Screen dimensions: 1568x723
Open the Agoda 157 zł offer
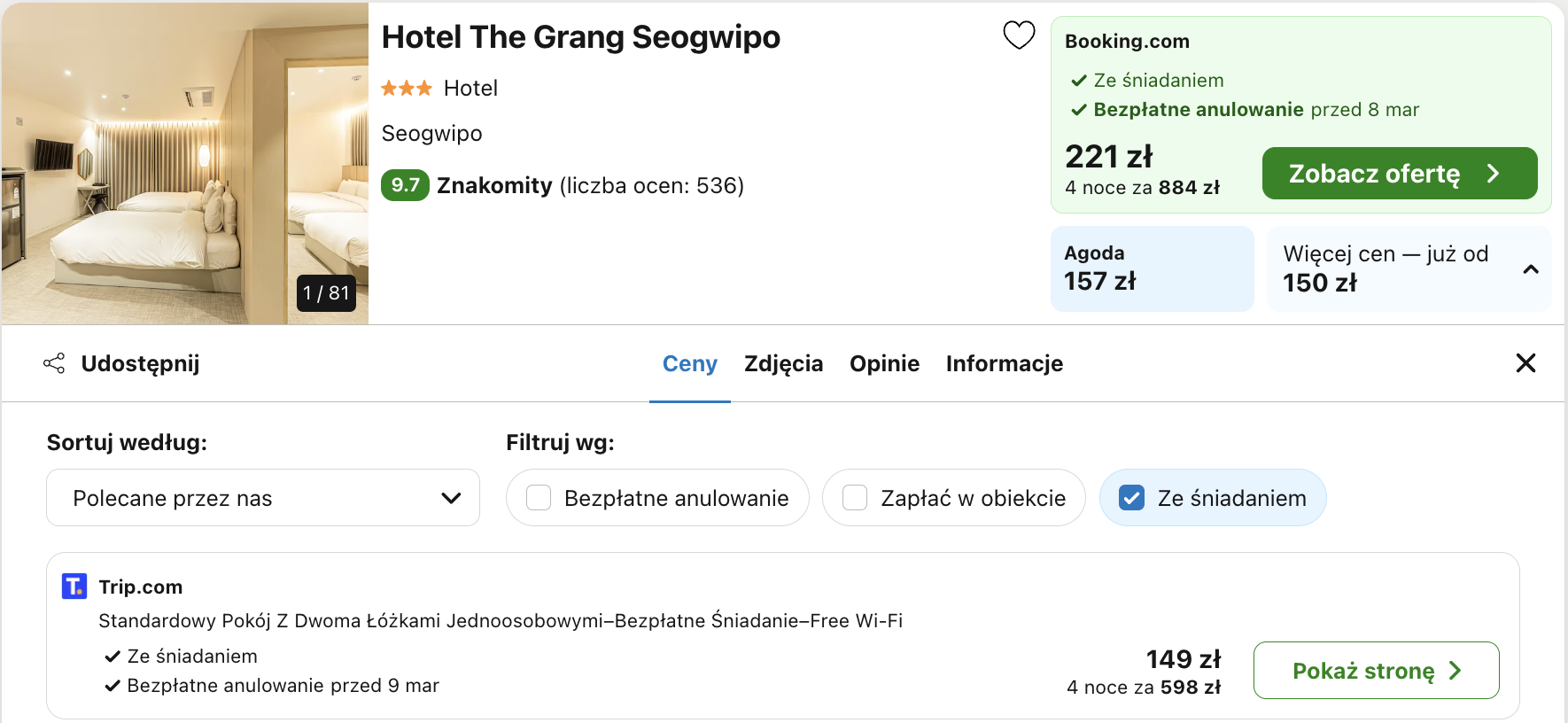pos(1152,268)
